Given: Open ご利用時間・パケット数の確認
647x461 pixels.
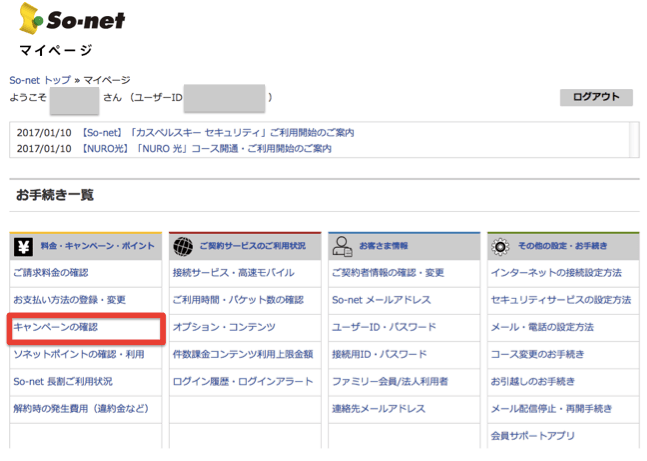Looking at the screenshot, I should (238, 300).
